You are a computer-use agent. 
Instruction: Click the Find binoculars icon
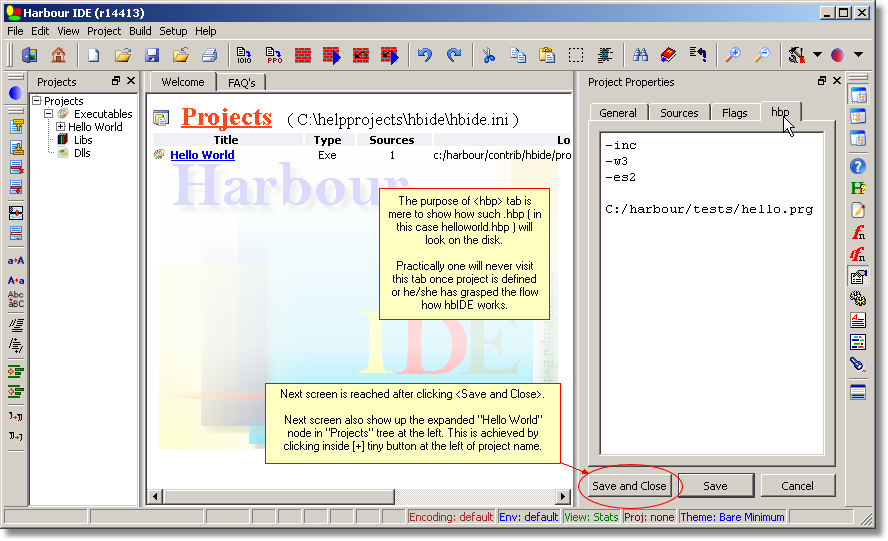tap(640, 55)
